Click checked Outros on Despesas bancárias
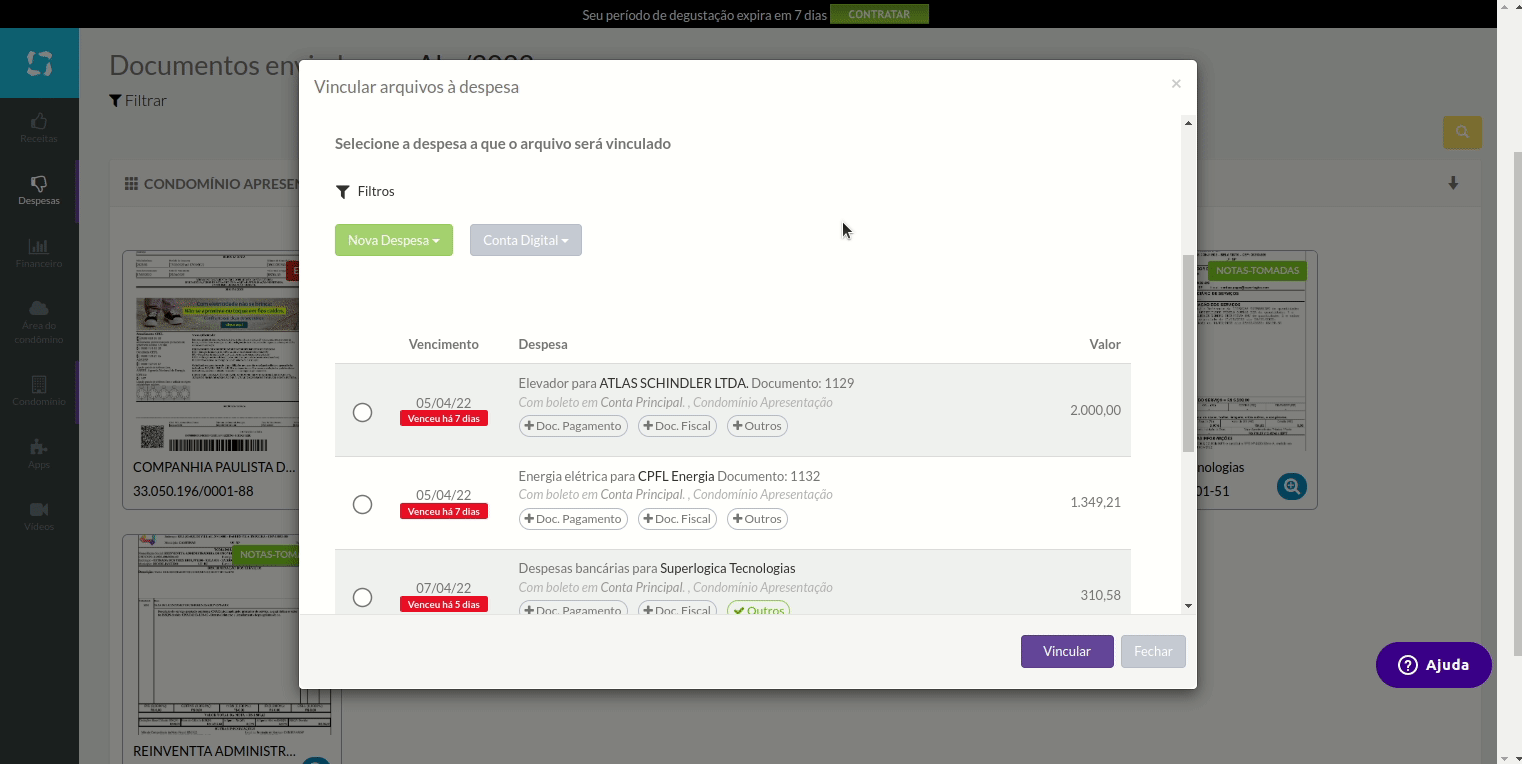 point(758,609)
